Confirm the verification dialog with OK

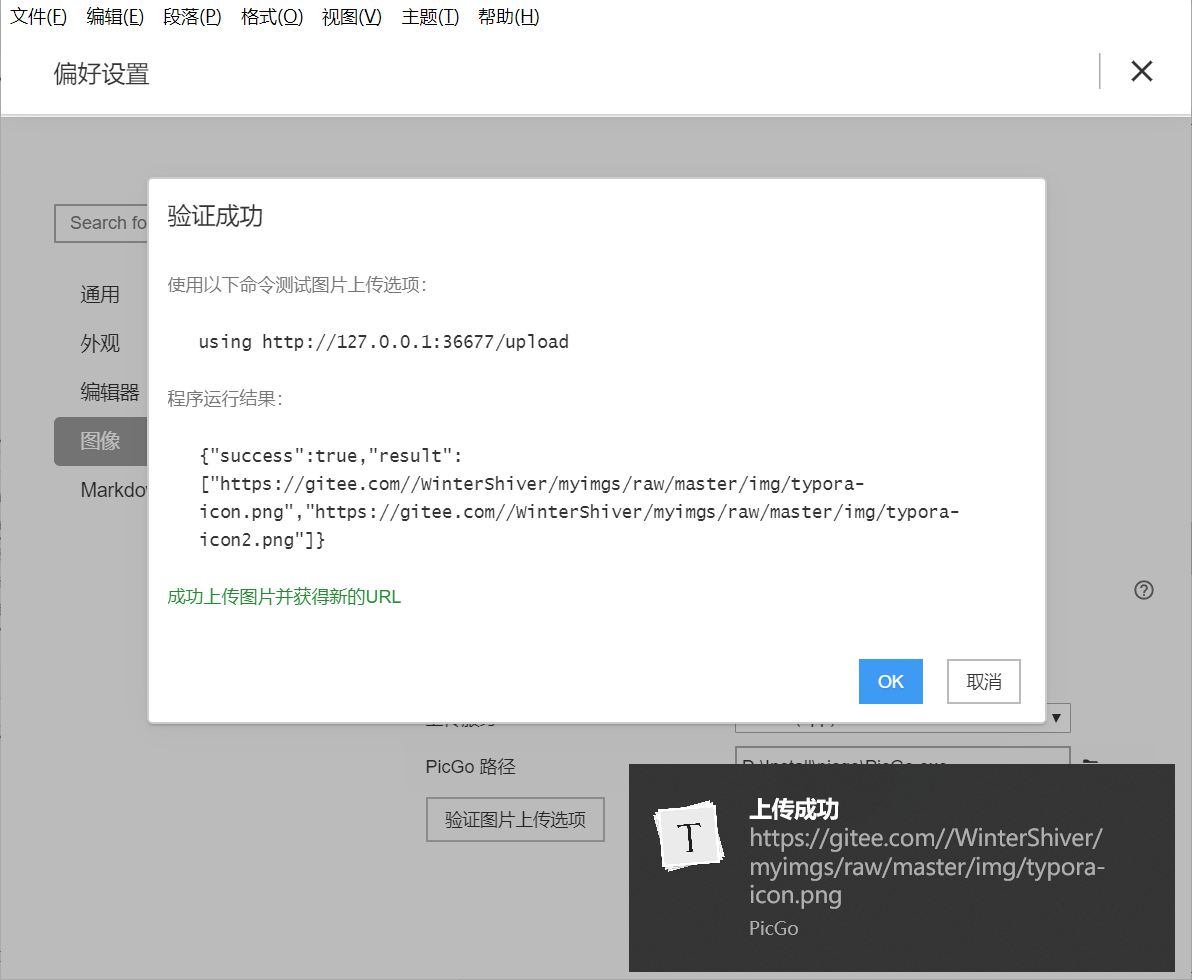[x=890, y=681]
